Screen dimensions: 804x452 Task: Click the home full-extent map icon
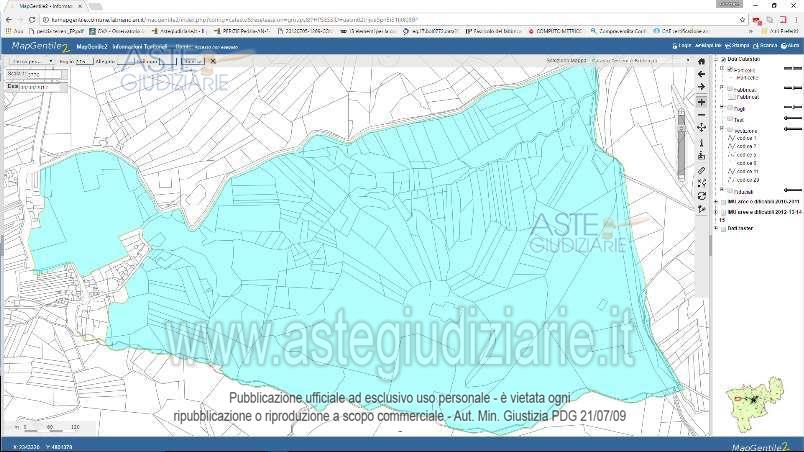(702, 60)
